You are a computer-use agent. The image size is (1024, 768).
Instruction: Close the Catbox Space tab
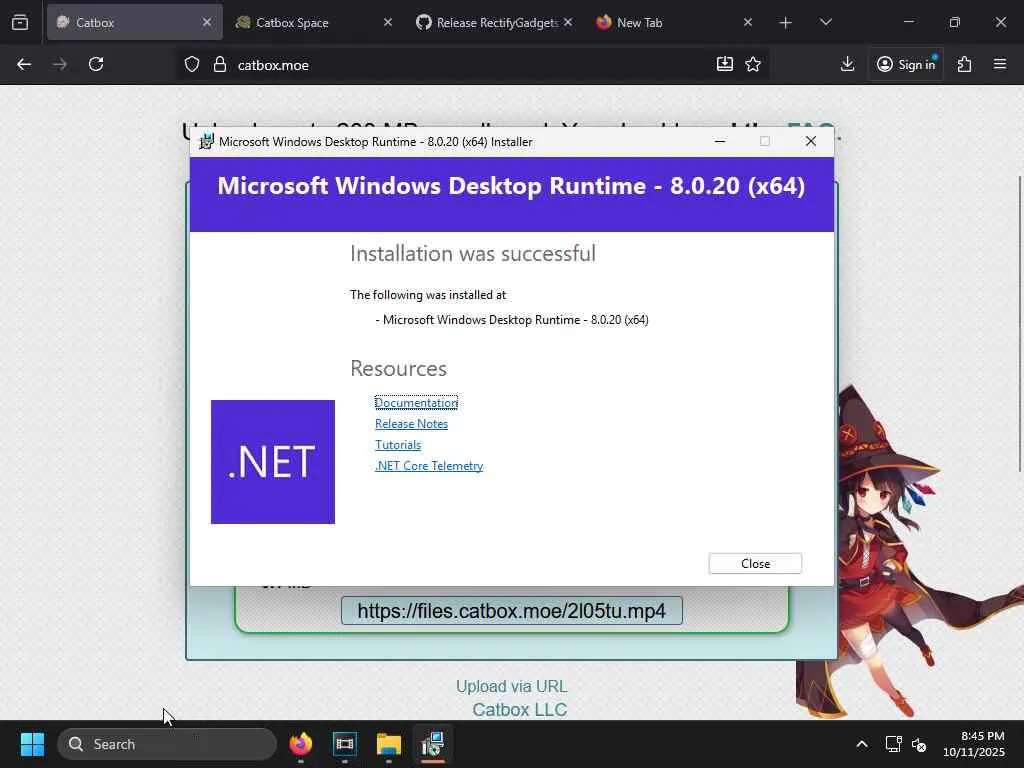click(x=387, y=22)
